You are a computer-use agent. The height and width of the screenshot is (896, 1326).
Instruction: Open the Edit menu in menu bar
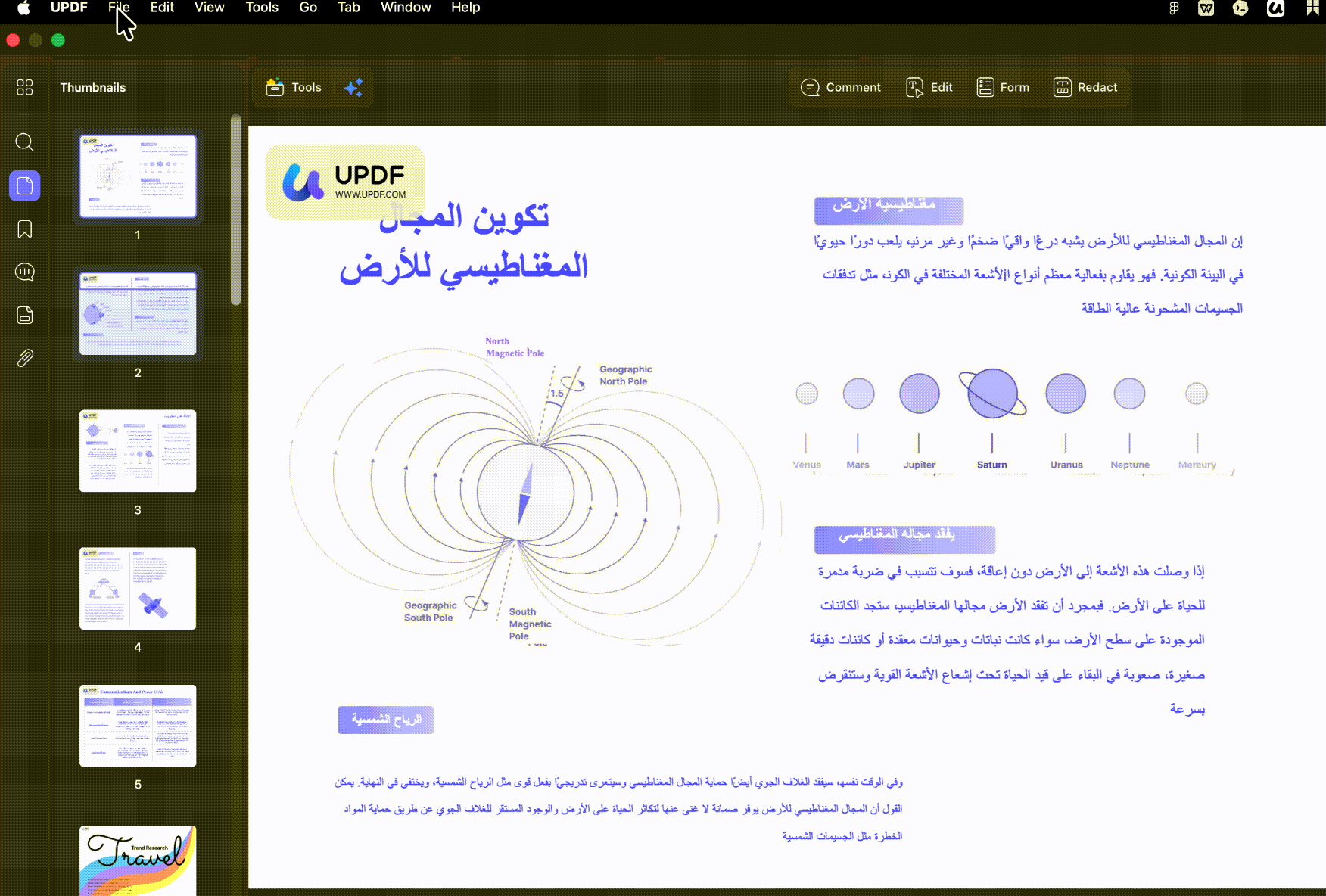(x=162, y=8)
